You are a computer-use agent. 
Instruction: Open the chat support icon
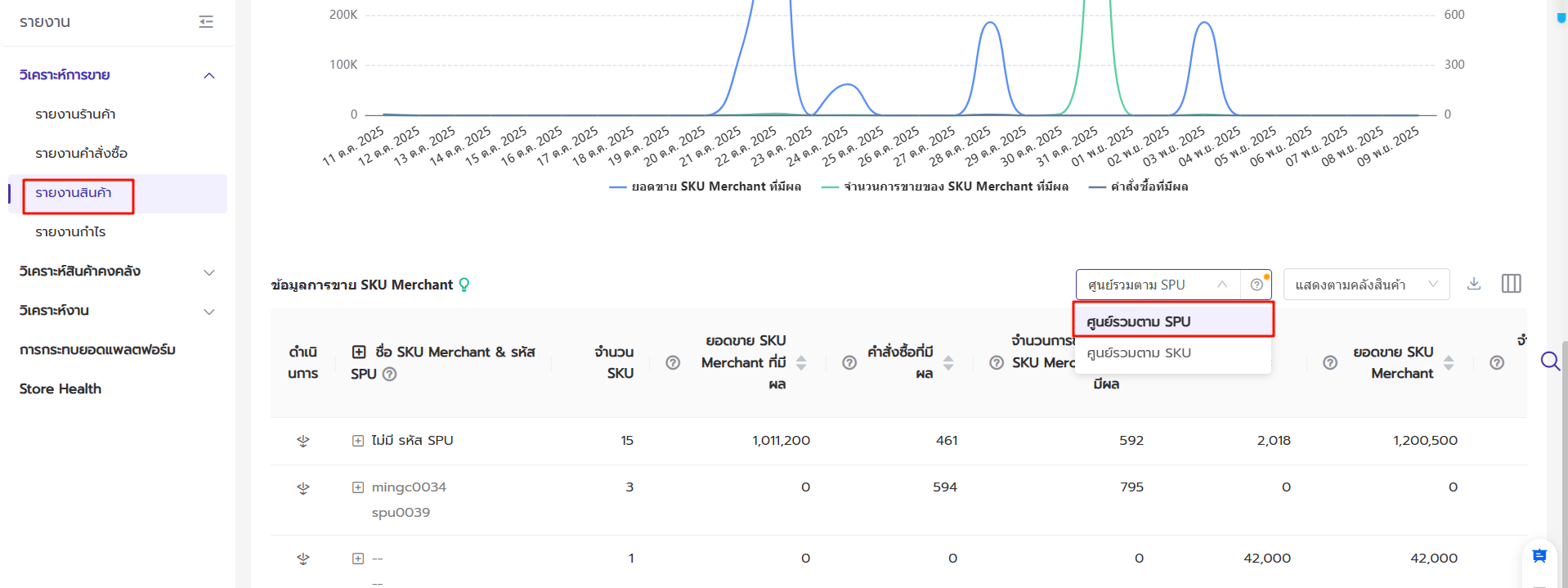click(1539, 556)
